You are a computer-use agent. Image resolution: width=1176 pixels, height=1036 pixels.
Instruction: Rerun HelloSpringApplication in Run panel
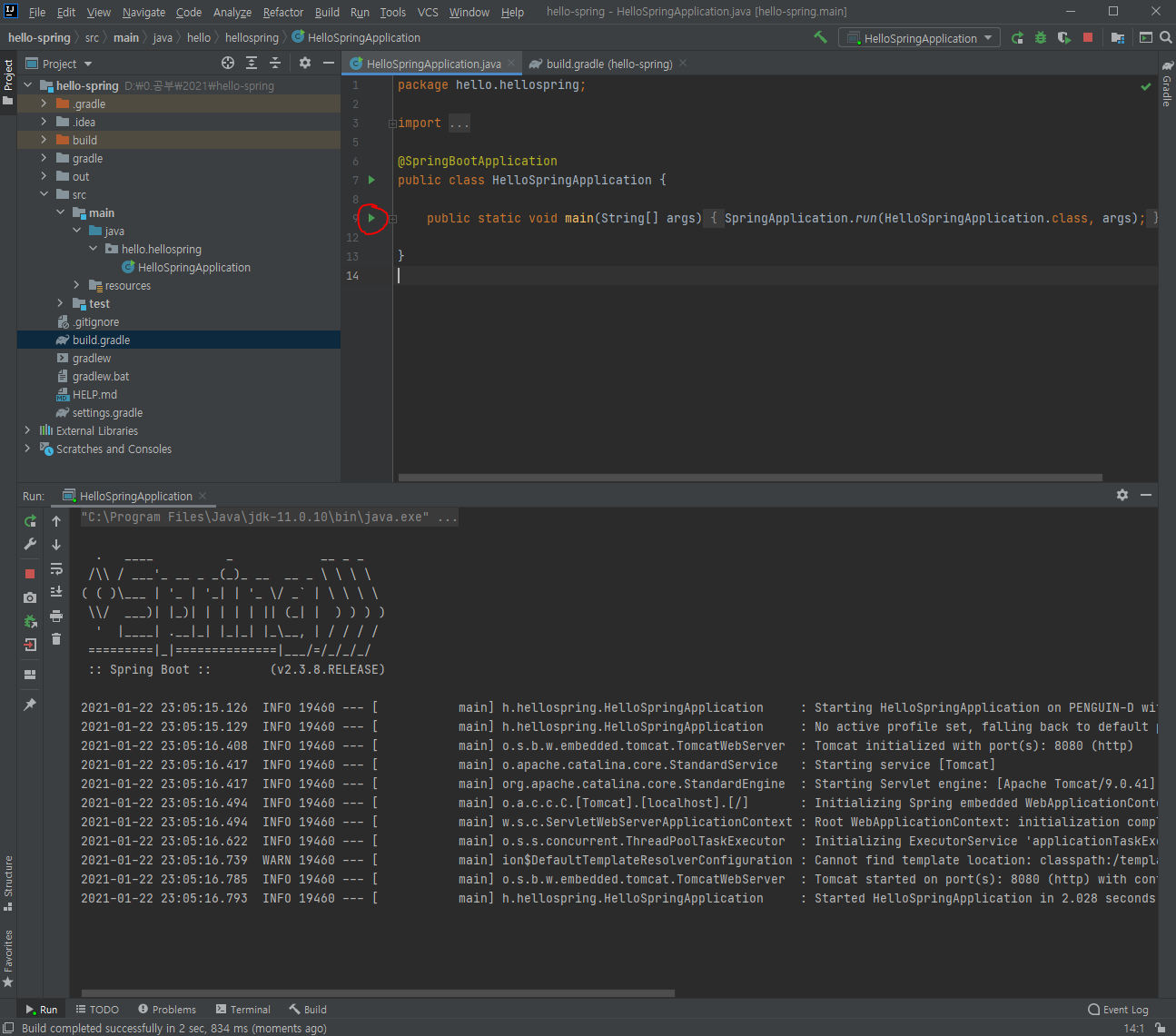pyautogui.click(x=30, y=521)
